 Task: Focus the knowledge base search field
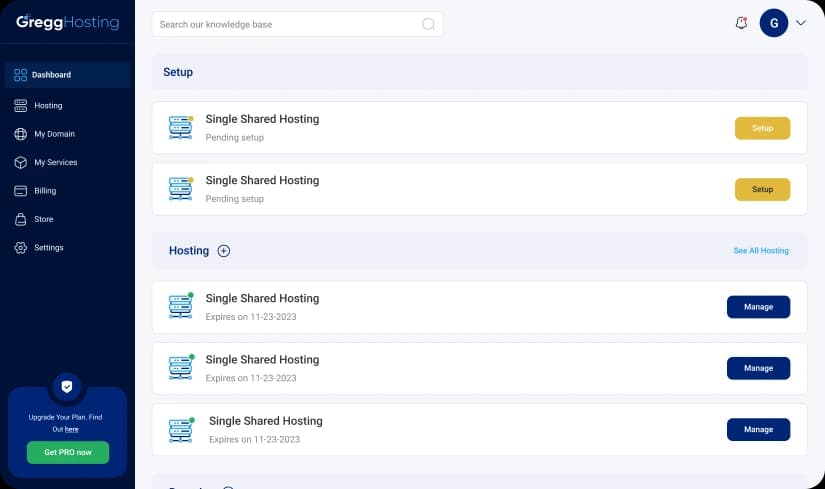[297, 24]
